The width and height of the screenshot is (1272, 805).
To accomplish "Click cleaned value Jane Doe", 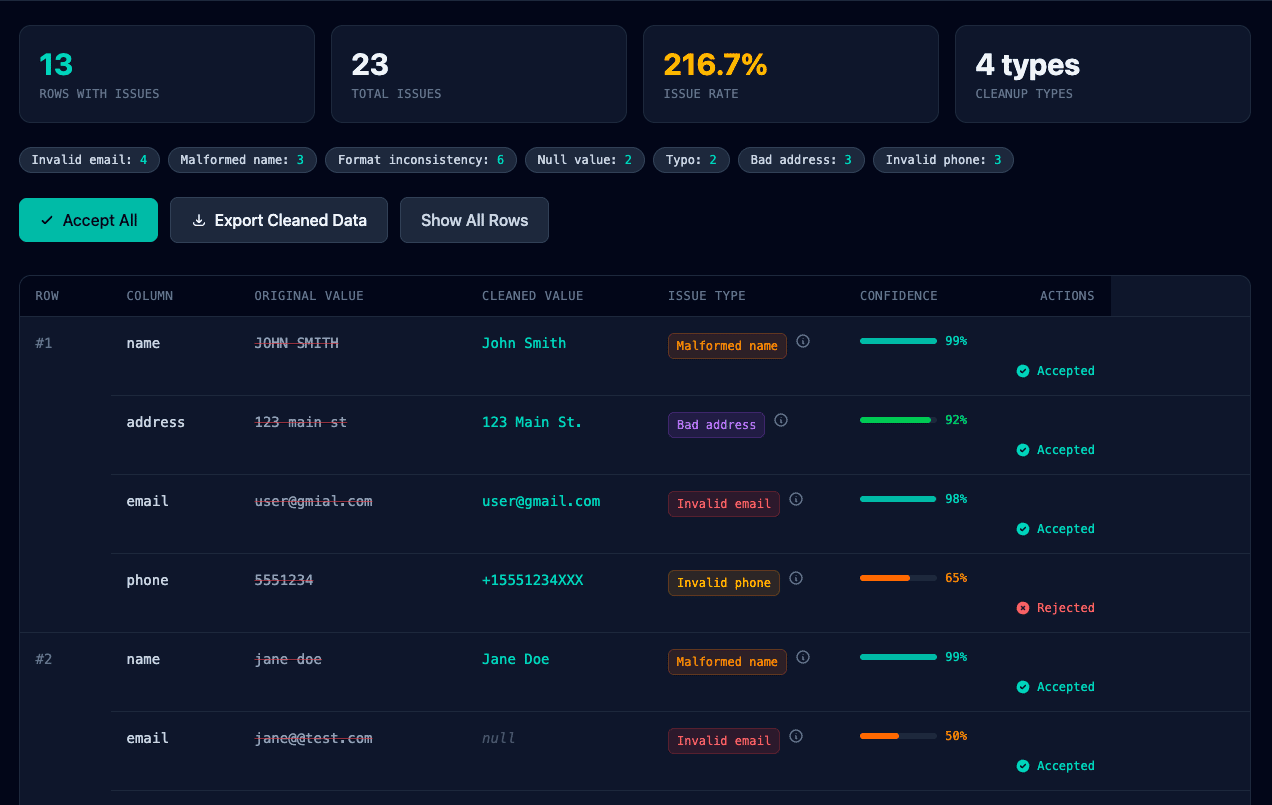I will point(516,659).
